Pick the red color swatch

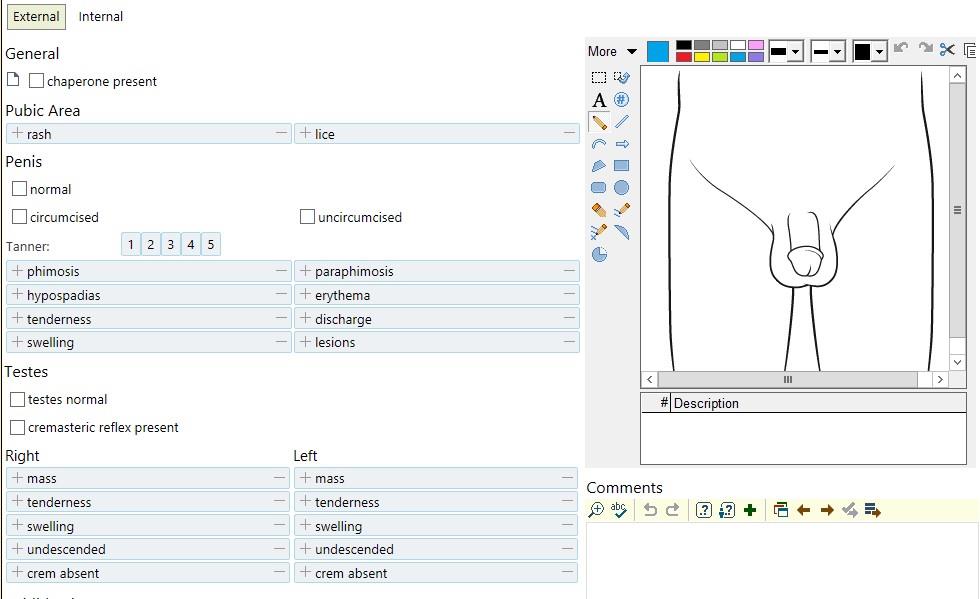[x=684, y=57]
